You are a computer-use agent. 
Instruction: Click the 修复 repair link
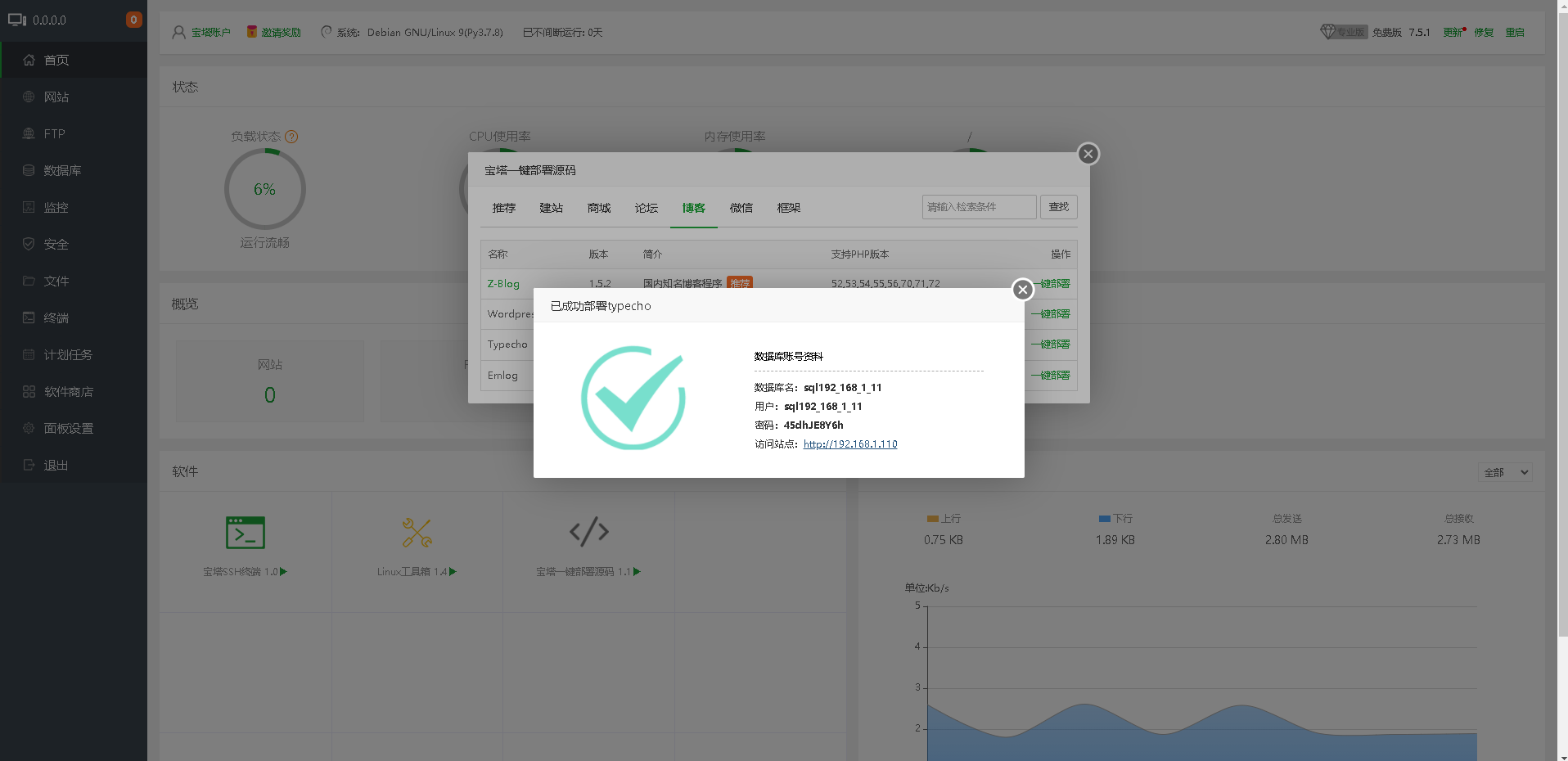(1484, 33)
